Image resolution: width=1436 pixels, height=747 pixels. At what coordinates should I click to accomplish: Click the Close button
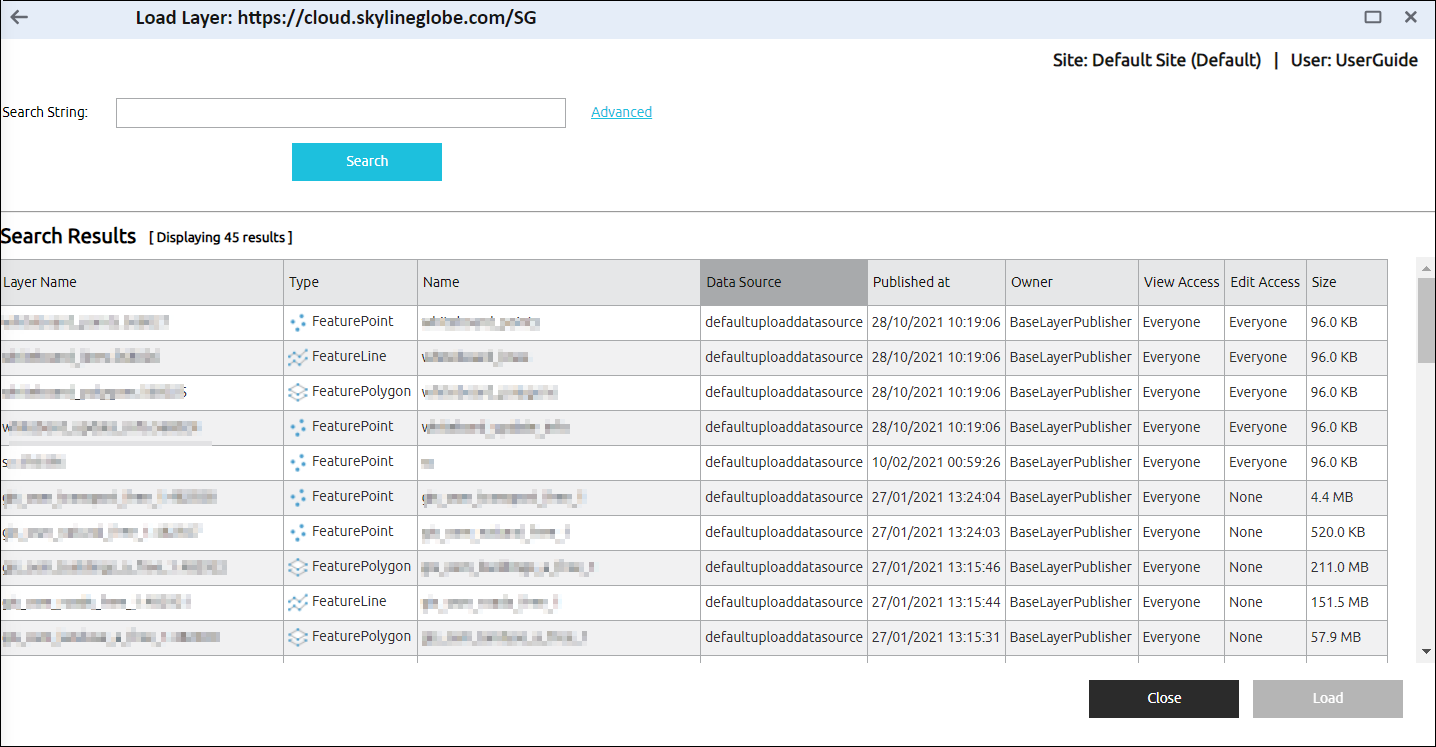(1164, 699)
